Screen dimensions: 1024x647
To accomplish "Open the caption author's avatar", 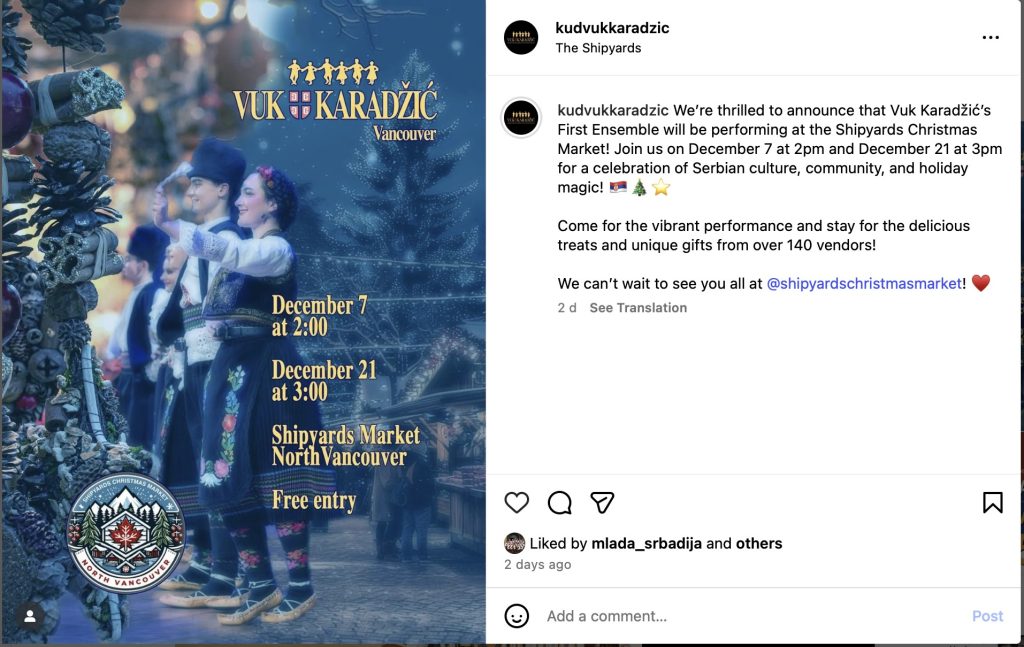I will (521, 118).
